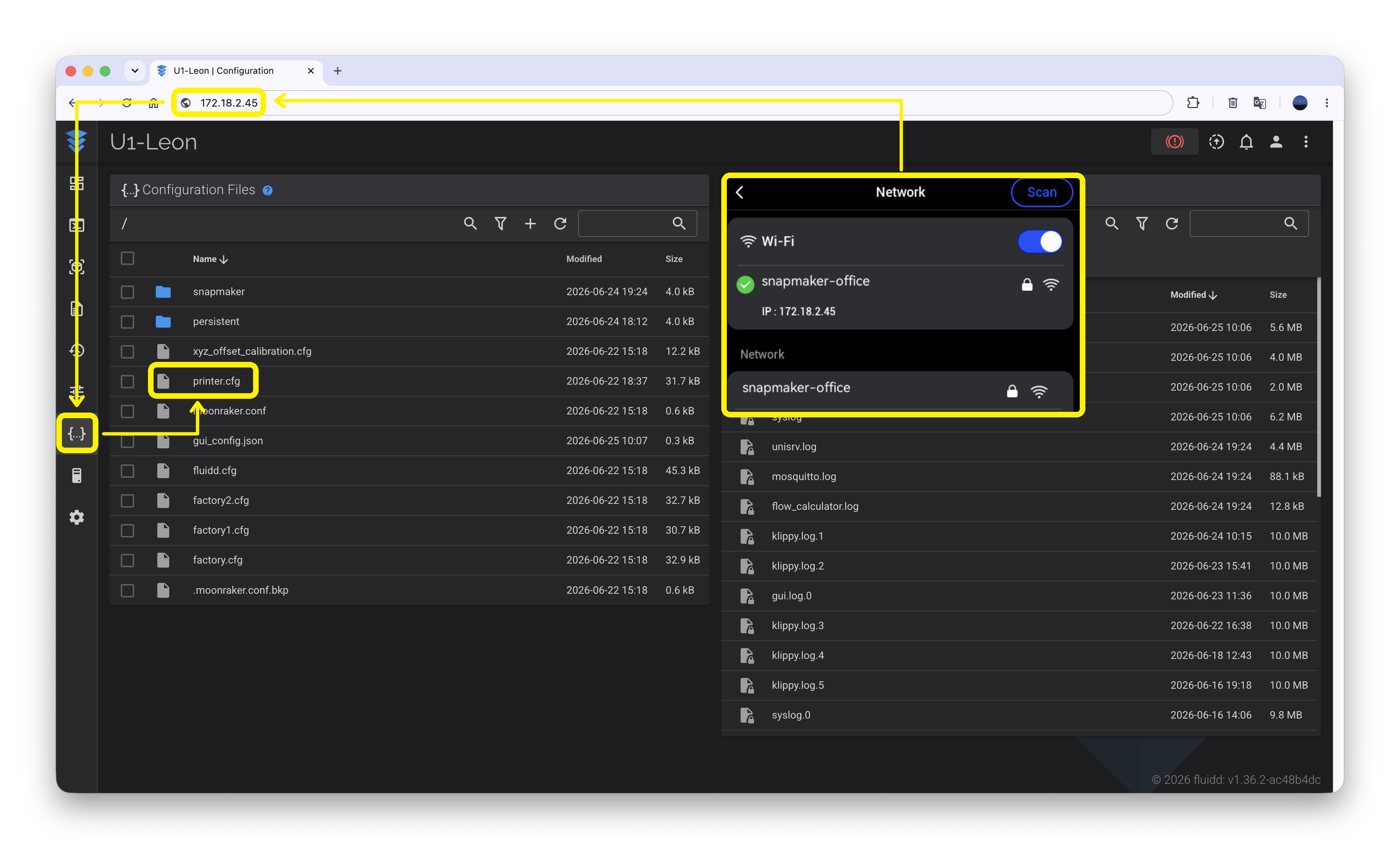Select the printer.cfg row checkbox
Image resolution: width=1400 pixels, height=849 pixels.
tap(127, 381)
